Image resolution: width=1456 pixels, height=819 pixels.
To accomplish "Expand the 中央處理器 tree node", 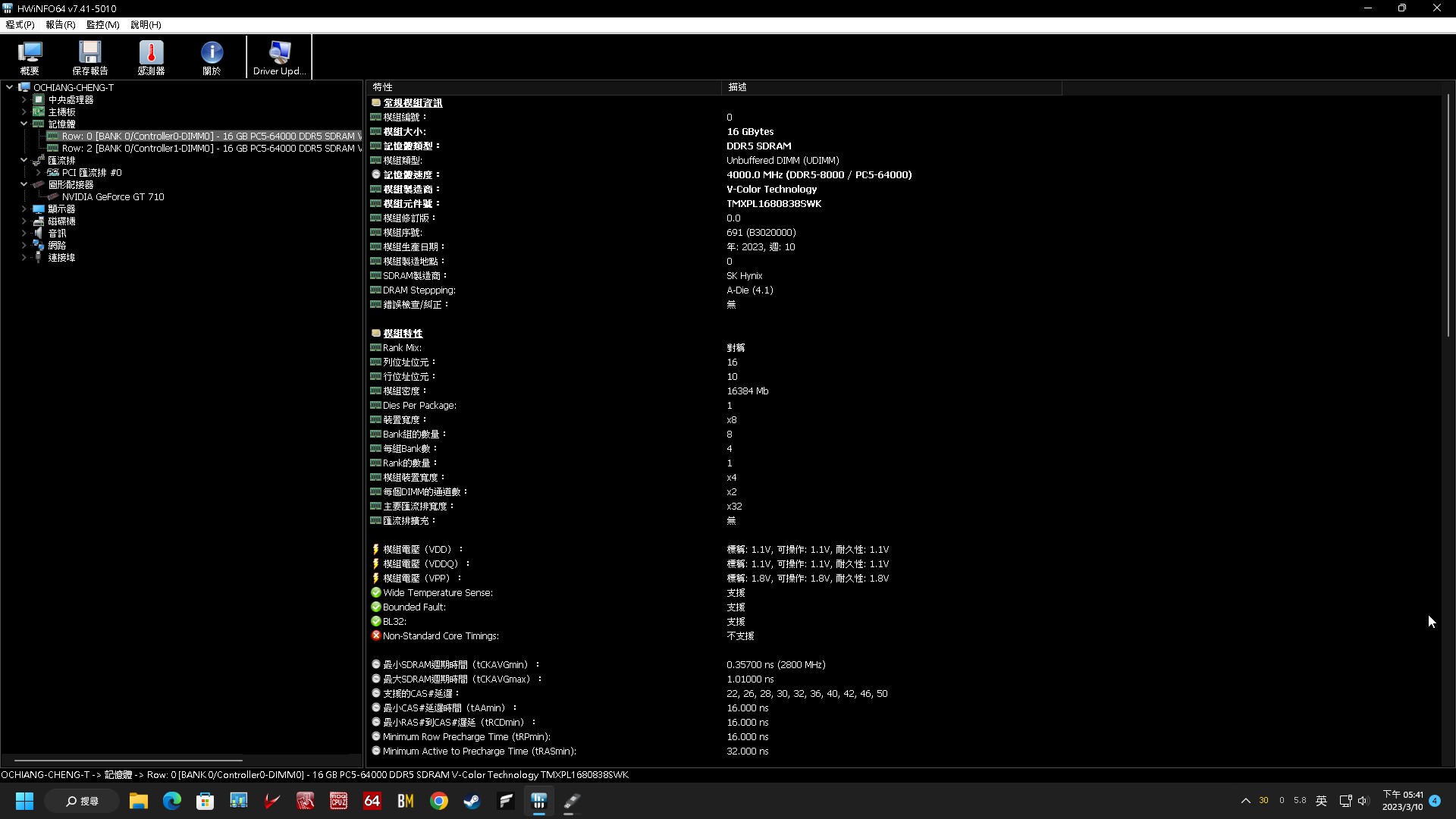I will (24, 99).
